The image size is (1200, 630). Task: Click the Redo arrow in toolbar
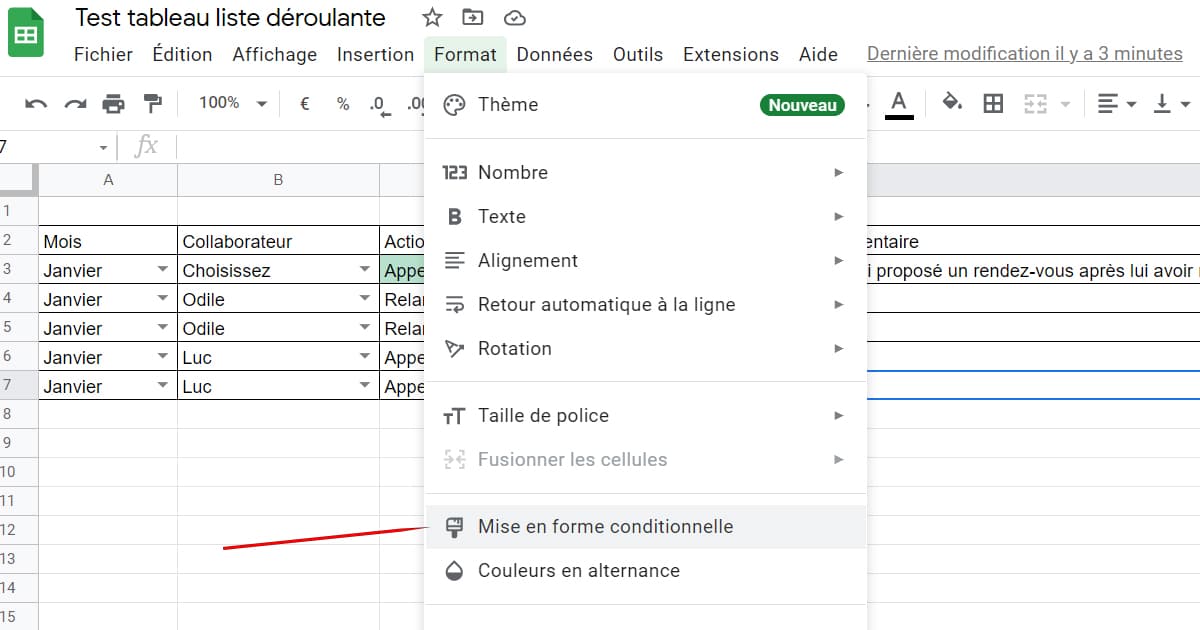point(75,103)
